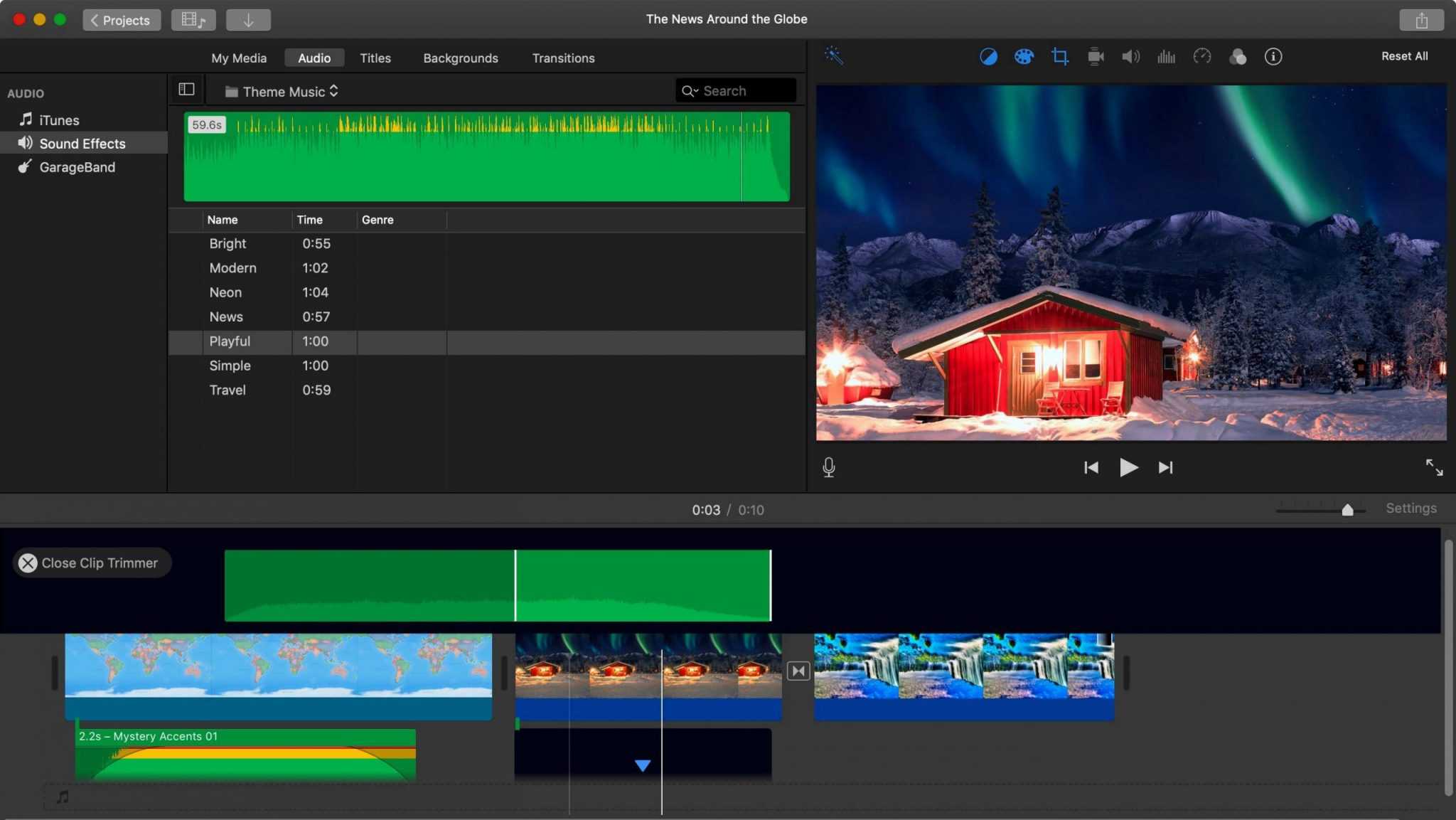
Task: Select GarageBand in the sidebar
Action: point(83,167)
